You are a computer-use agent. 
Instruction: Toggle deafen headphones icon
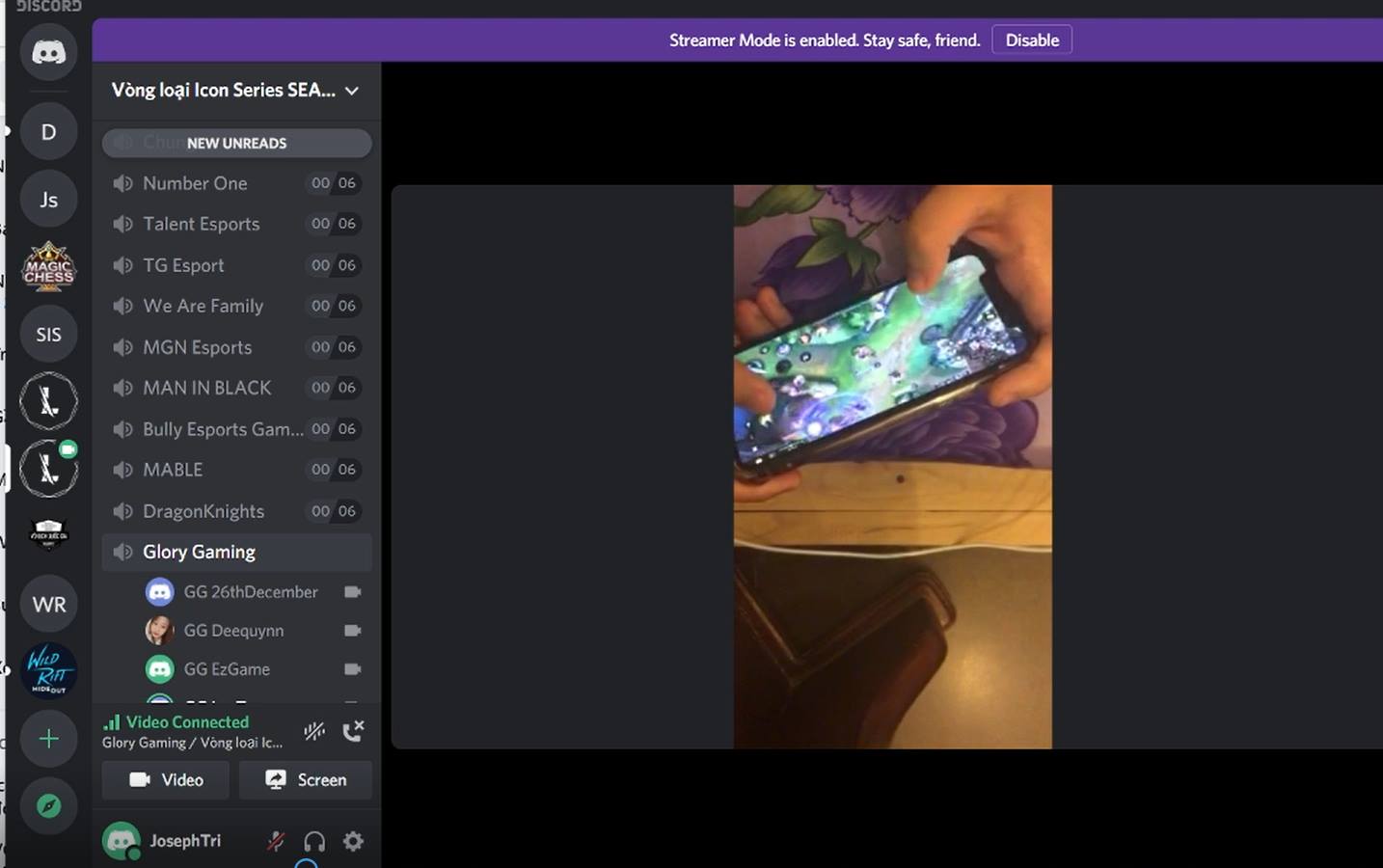pos(314,841)
